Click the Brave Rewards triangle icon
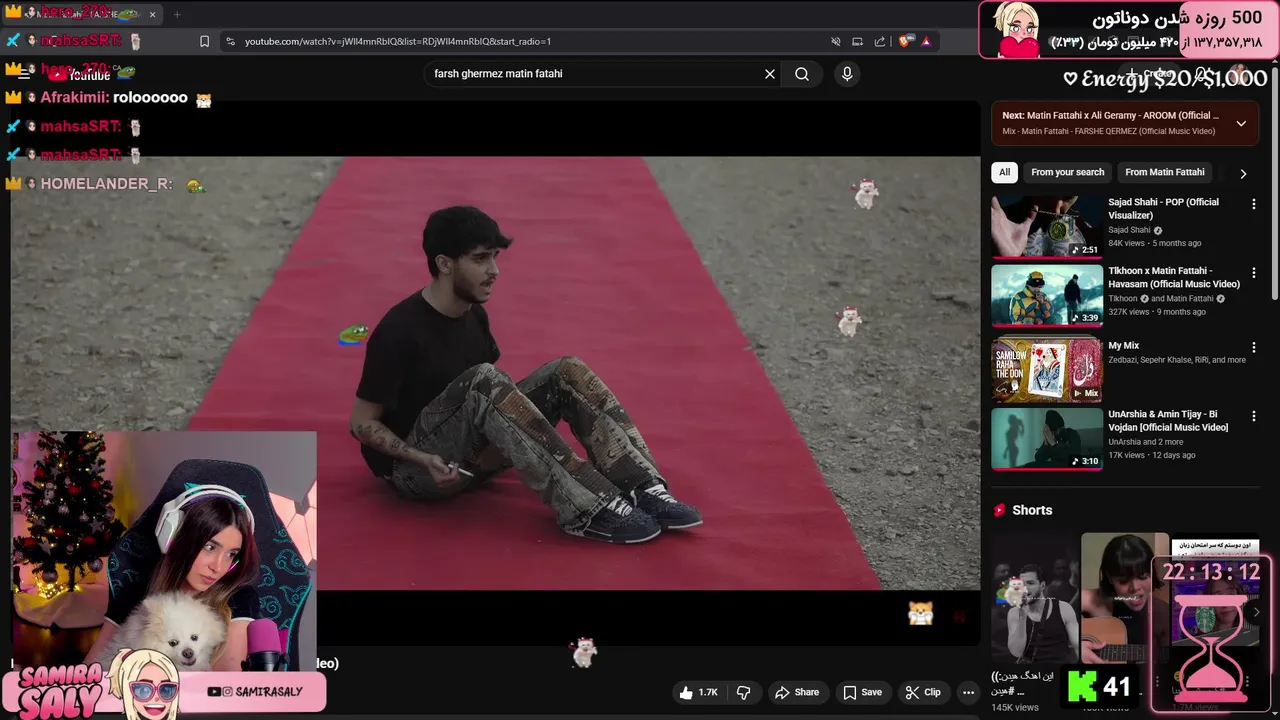Image resolution: width=1280 pixels, height=720 pixels. click(926, 41)
